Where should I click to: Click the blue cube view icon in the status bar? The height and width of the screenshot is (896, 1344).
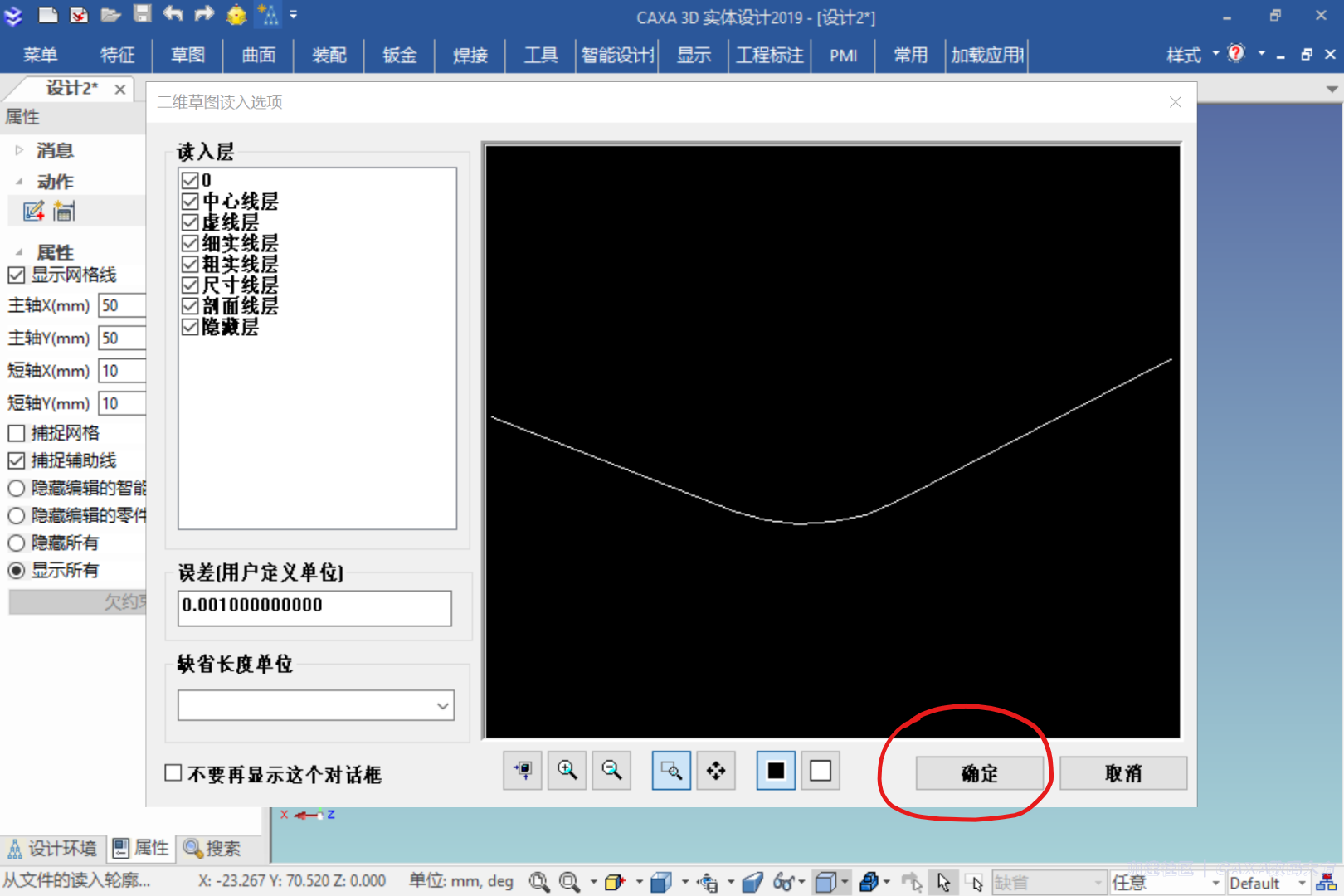pyautogui.click(x=661, y=882)
